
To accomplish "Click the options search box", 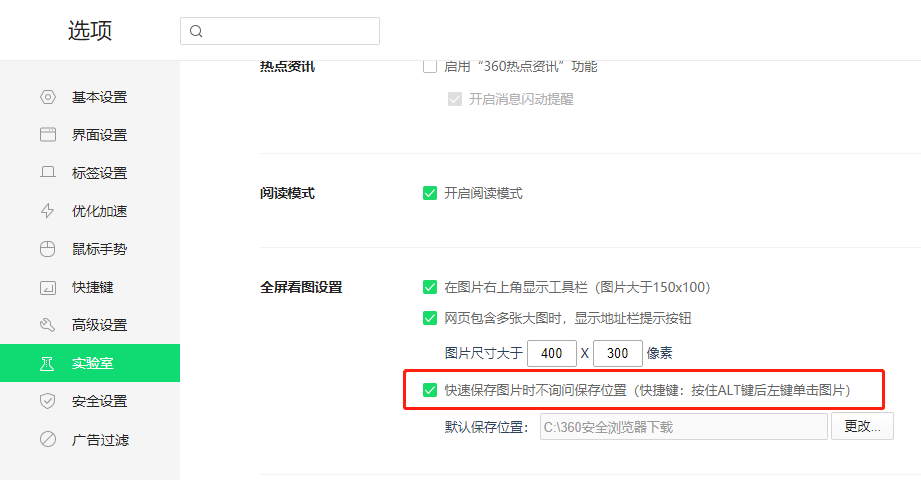I will [x=280, y=31].
